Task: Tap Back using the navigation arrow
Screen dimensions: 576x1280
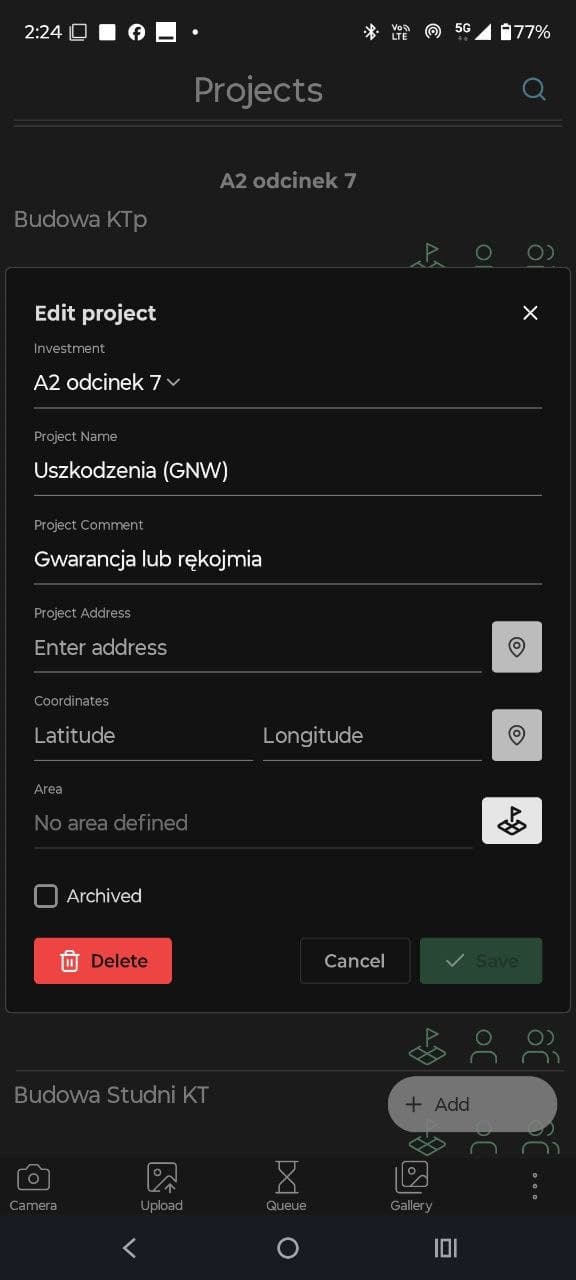Action: pos(129,1248)
